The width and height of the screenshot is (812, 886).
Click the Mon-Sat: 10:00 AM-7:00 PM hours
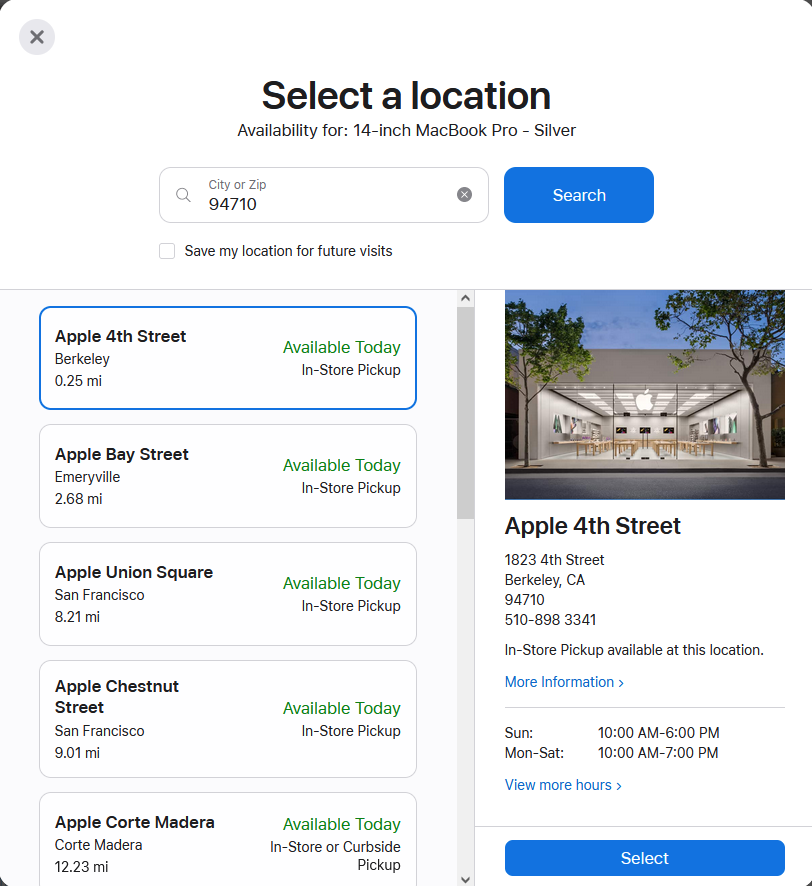coord(611,753)
